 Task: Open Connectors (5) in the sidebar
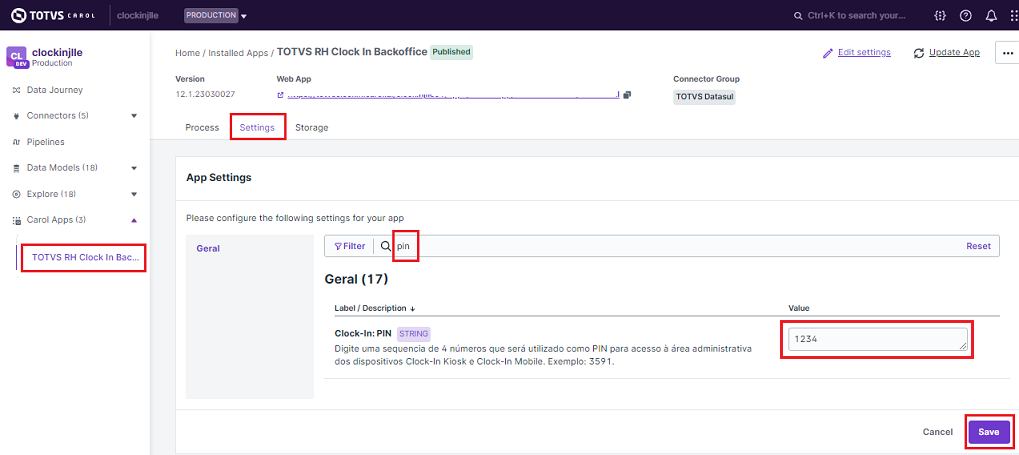(x=58, y=116)
